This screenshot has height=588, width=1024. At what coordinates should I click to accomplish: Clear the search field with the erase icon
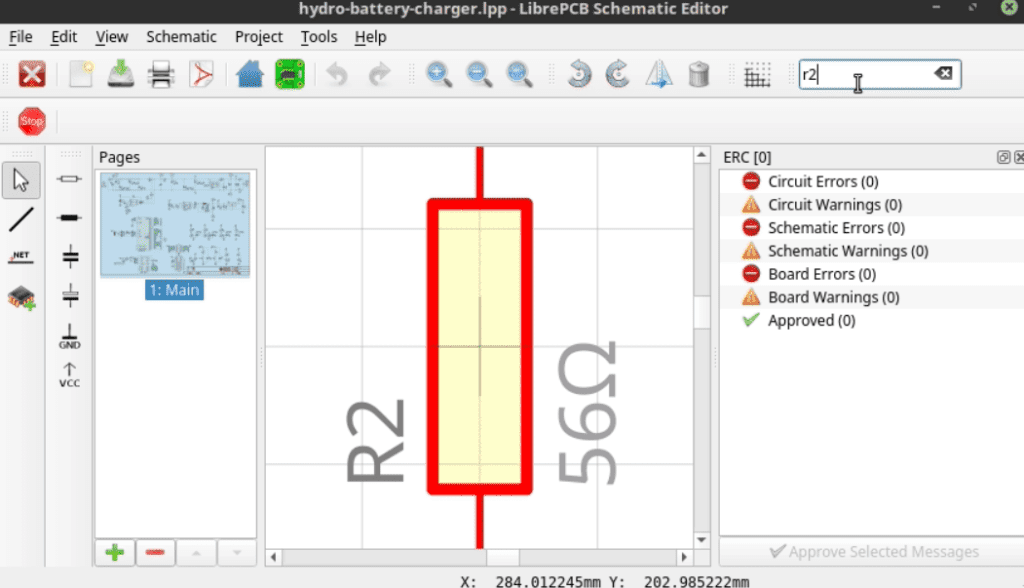point(943,72)
